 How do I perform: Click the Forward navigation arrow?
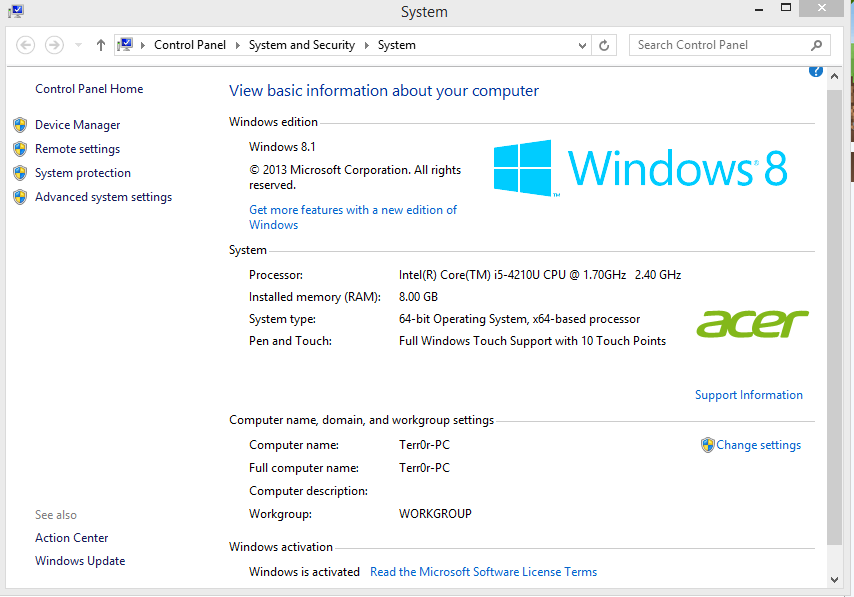[54, 45]
